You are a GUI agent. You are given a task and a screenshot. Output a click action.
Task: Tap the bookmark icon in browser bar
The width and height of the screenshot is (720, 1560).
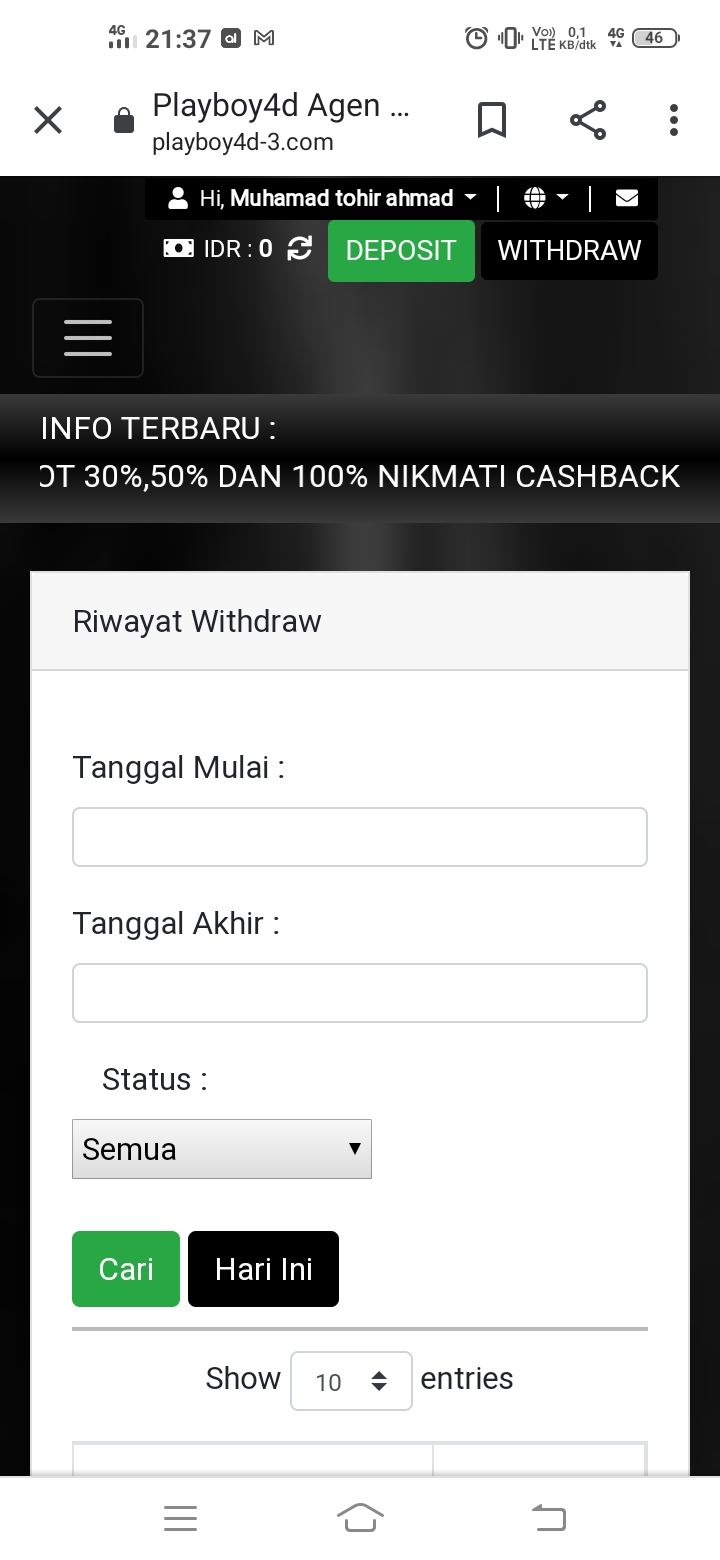[x=491, y=121]
